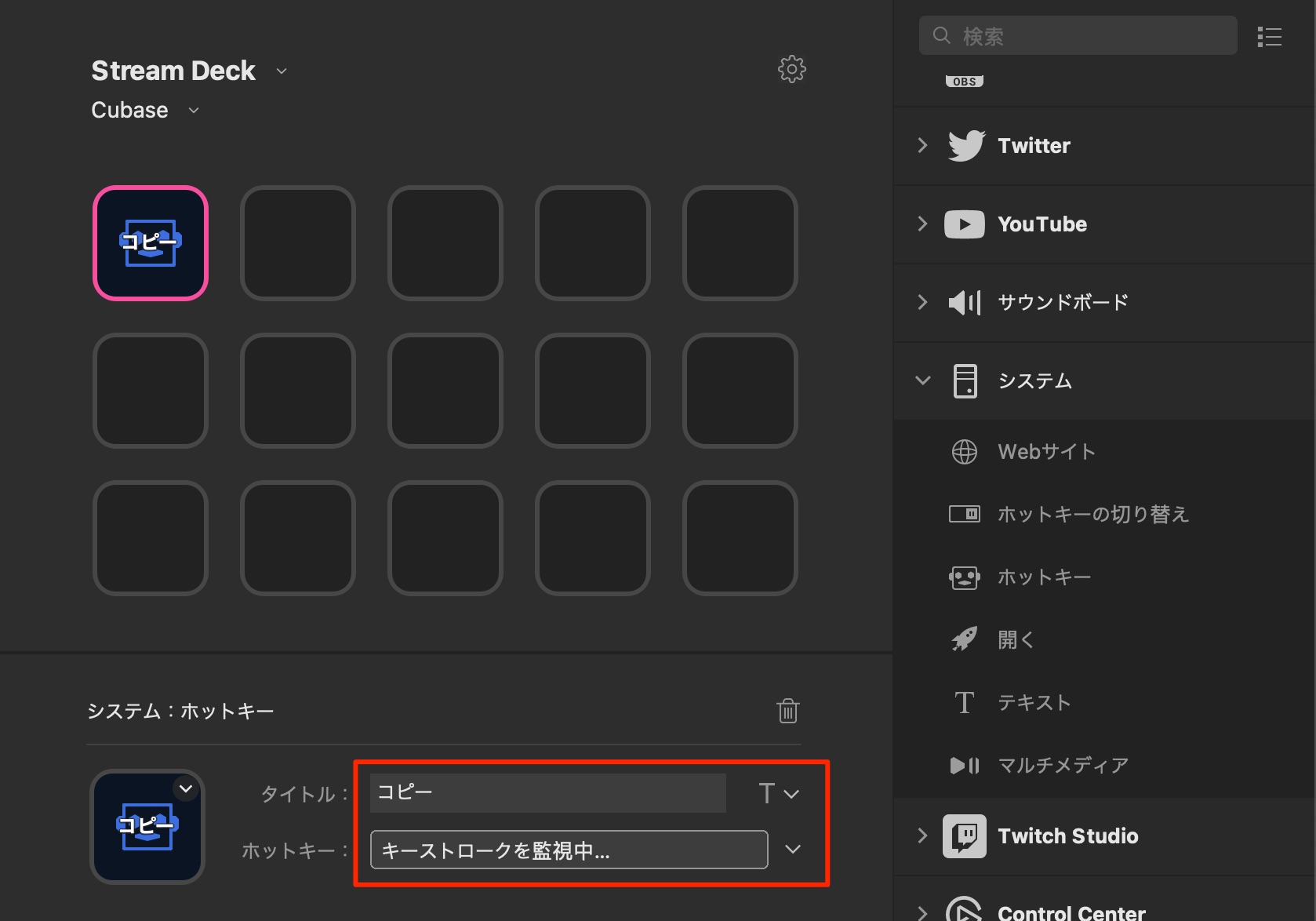Click the key preview image in inspector
Viewport: 1316px width, 921px height.
(x=147, y=827)
